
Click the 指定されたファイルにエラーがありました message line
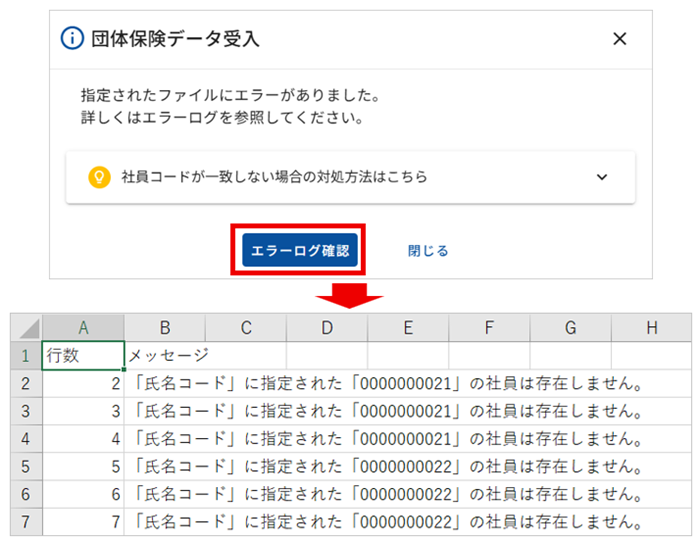tap(230, 95)
